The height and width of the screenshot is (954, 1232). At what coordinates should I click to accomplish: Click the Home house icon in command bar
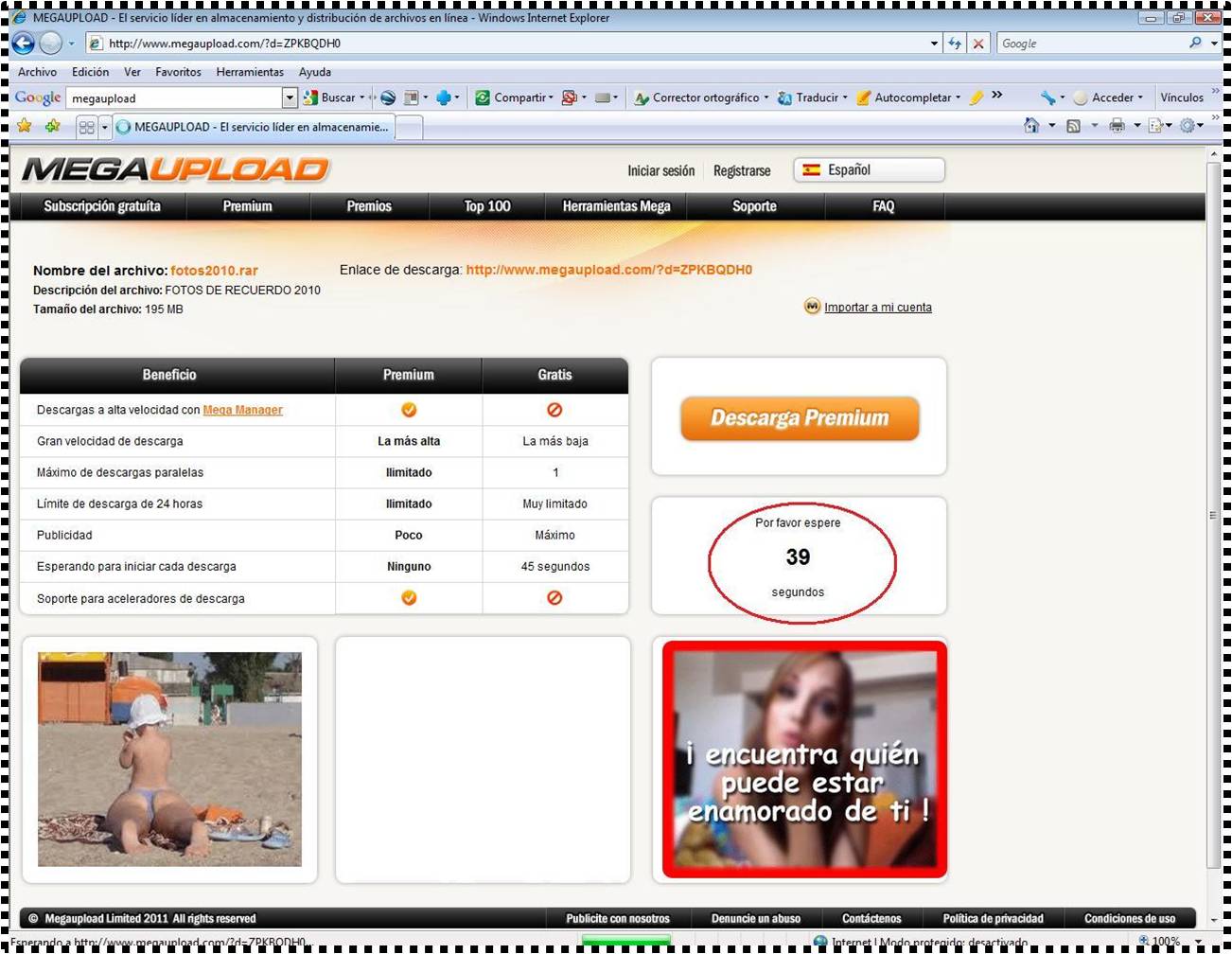click(1031, 125)
